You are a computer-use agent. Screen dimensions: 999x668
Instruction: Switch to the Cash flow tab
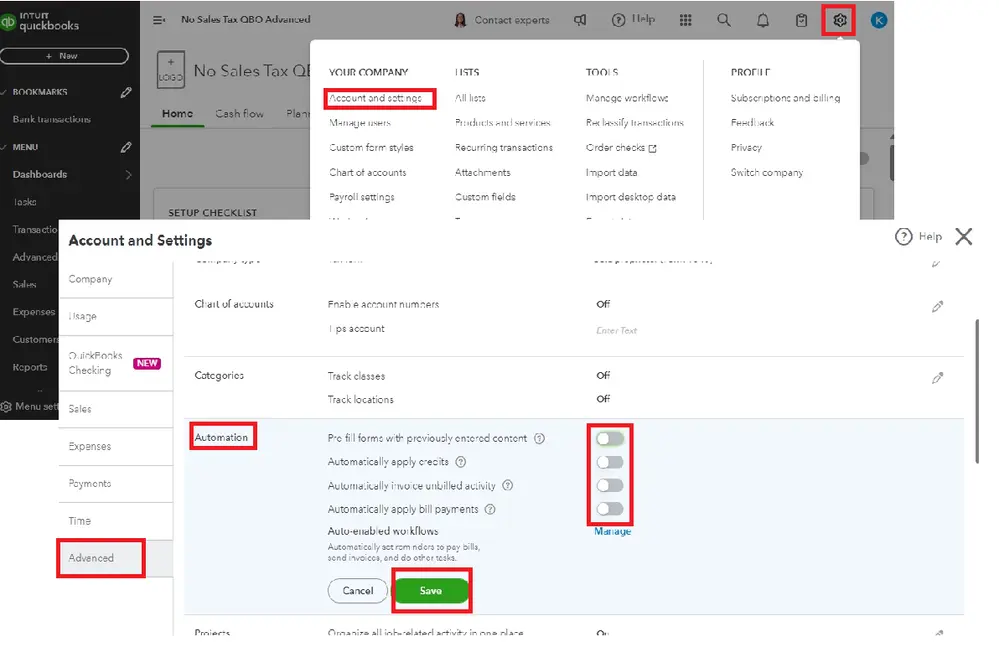pos(239,114)
